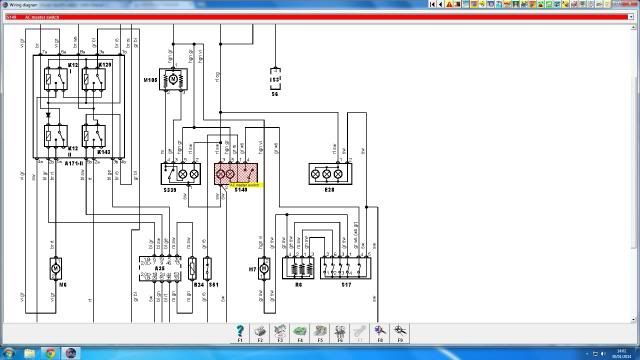Image resolution: width=640 pixels, height=360 pixels.
Task: Select the E28 lamp component in diagram
Action: click(x=330, y=174)
